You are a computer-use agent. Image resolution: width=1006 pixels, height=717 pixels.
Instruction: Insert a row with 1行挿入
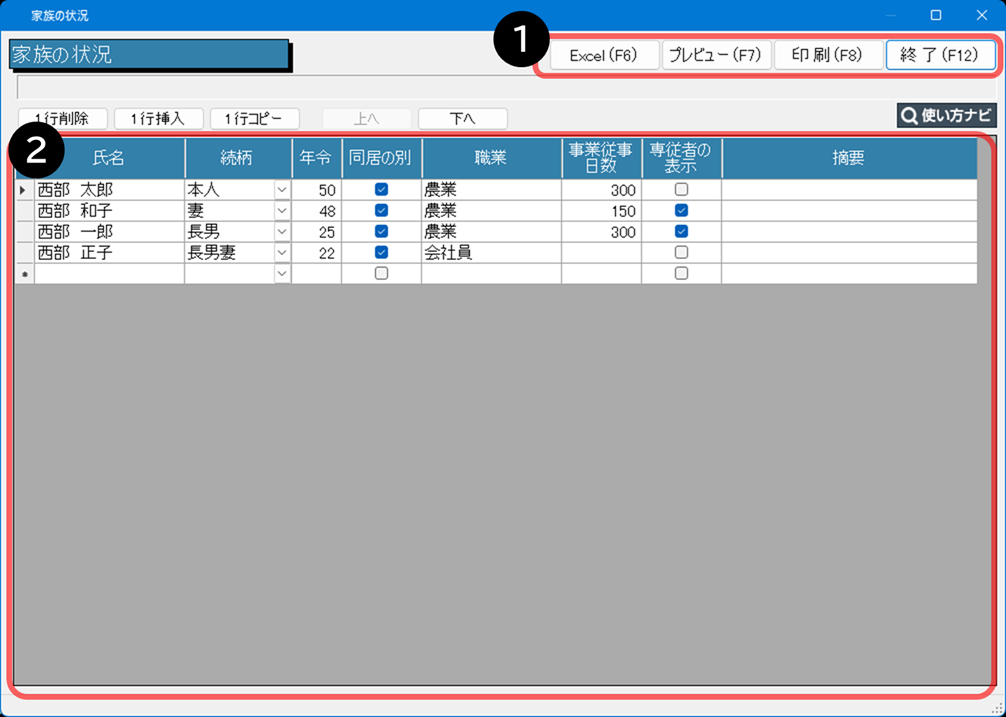coord(159,119)
